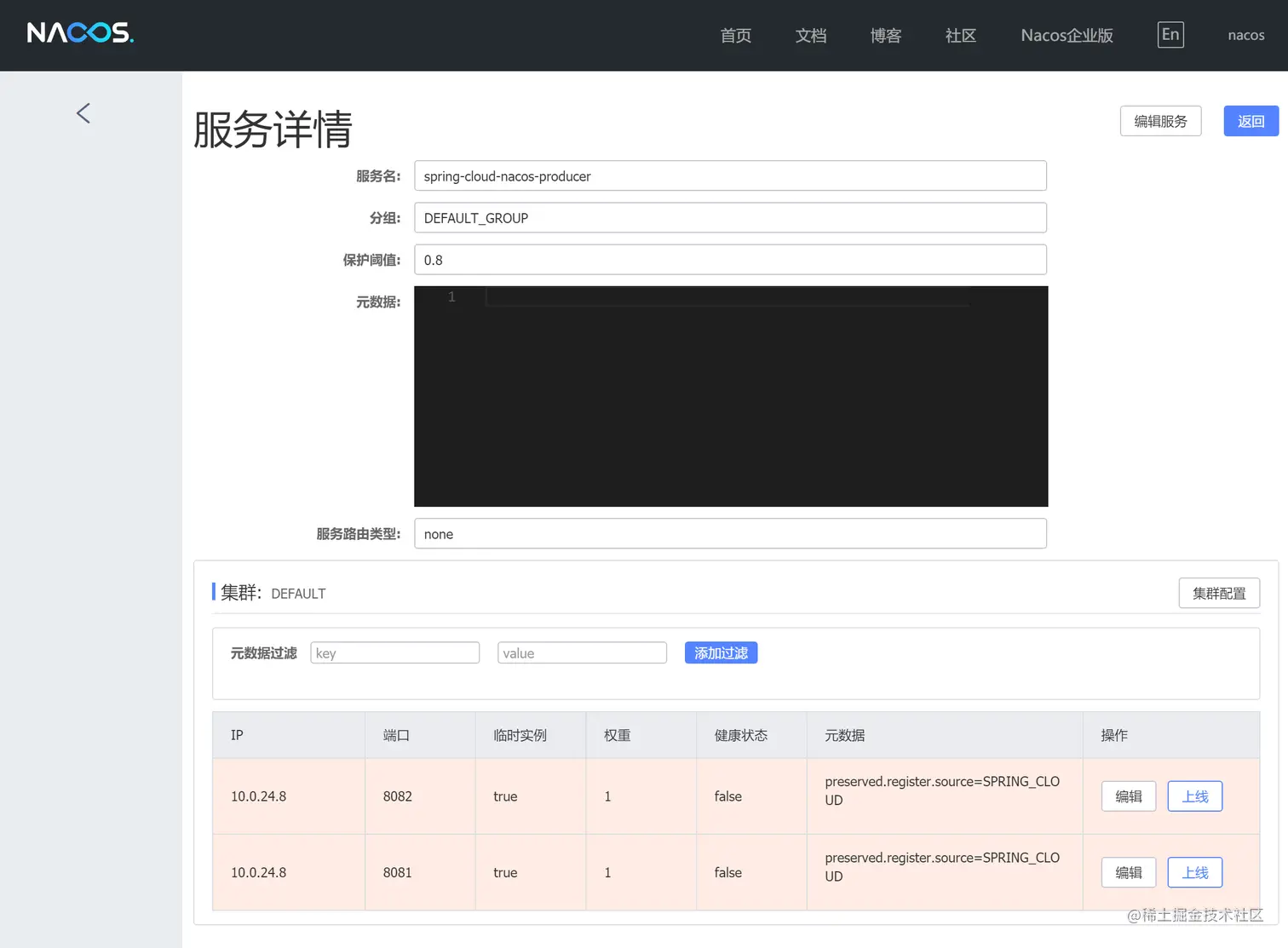Click health status false in 8082 row

pyautogui.click(x=727, y=796)
